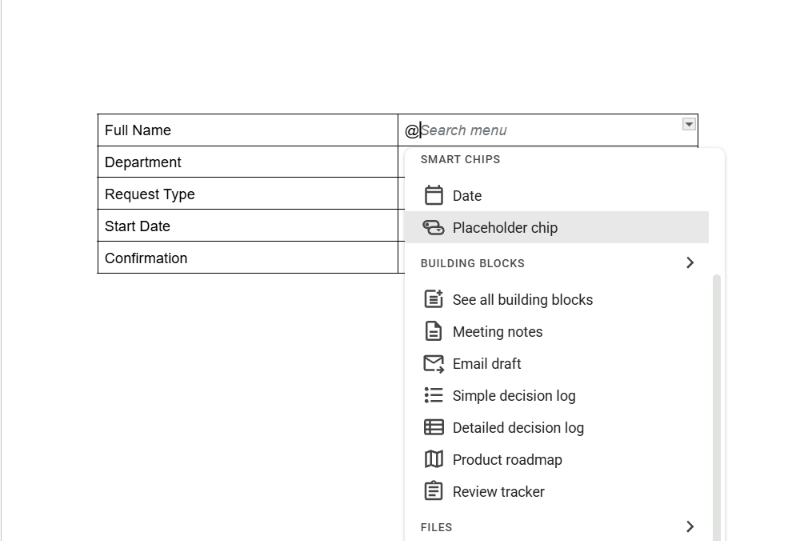The width and height of the screenshot is (792, 541).
Task: Click the Detailed decision log table icon
Action: 433,427
